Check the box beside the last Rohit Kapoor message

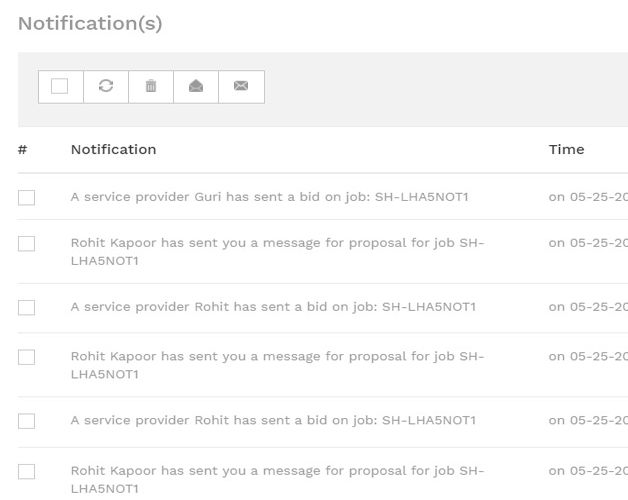pyautogui.click(x=26, y=471)
